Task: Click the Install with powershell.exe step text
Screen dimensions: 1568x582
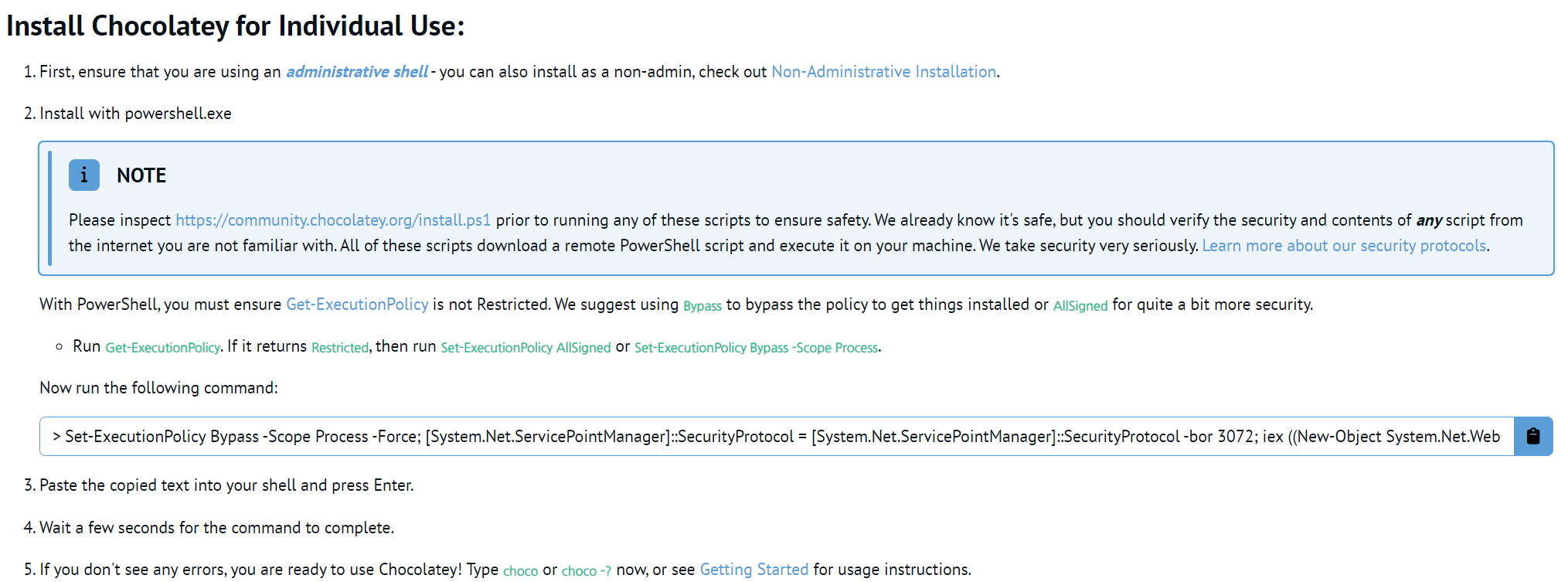Action: 135,114
